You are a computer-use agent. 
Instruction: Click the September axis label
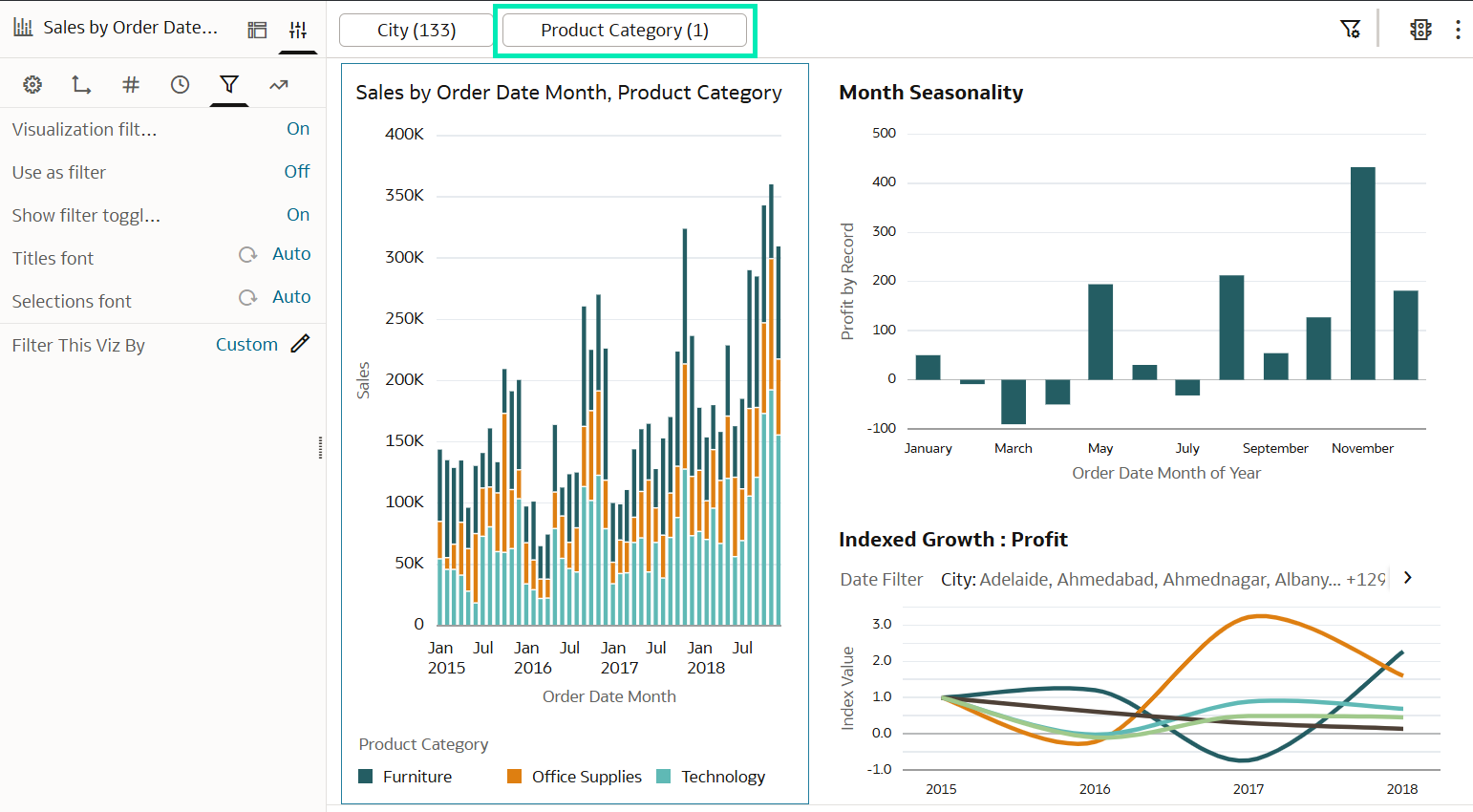pos(1275,448)
